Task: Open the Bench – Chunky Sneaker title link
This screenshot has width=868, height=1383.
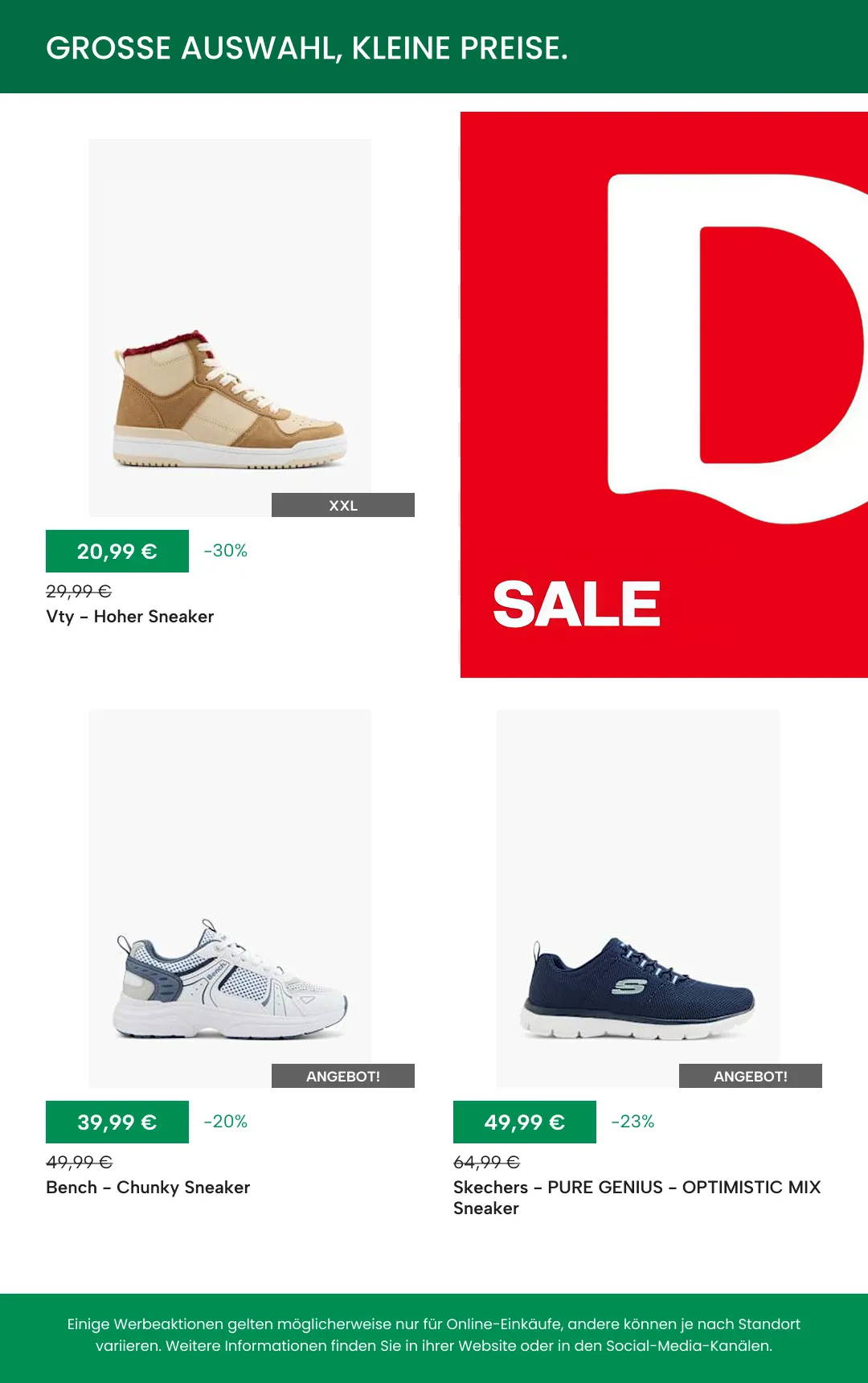Action: tap(148, 1188)
